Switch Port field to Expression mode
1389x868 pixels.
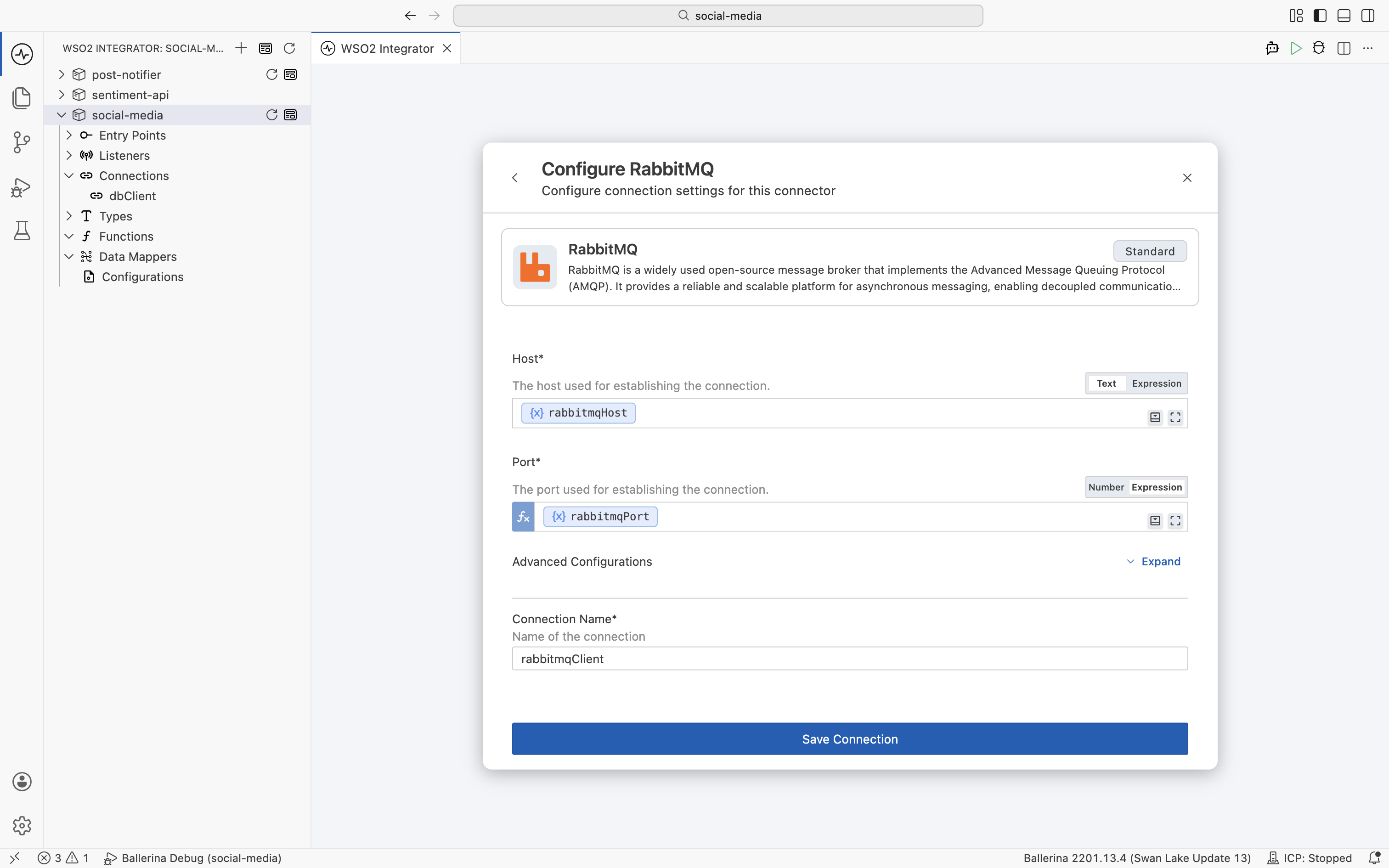1157,487
